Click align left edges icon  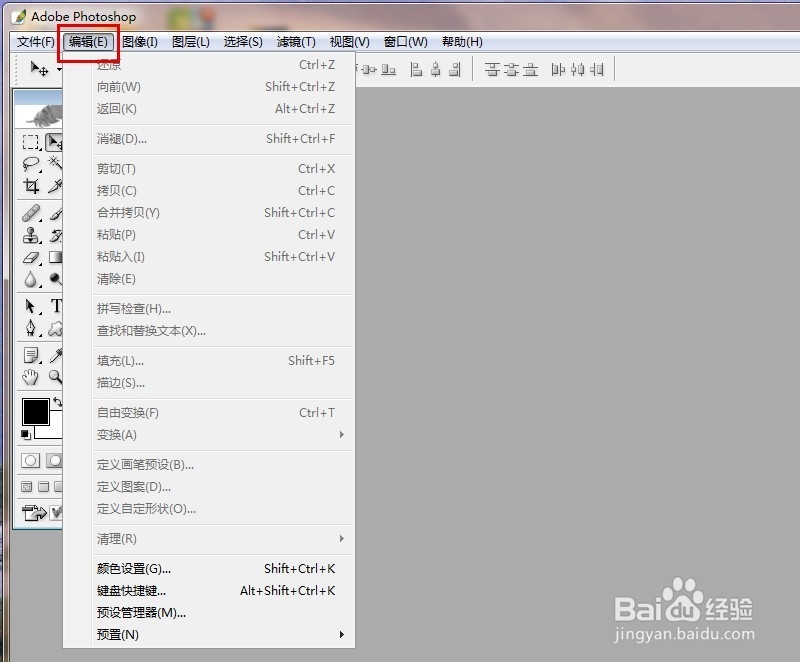point(416,69)
